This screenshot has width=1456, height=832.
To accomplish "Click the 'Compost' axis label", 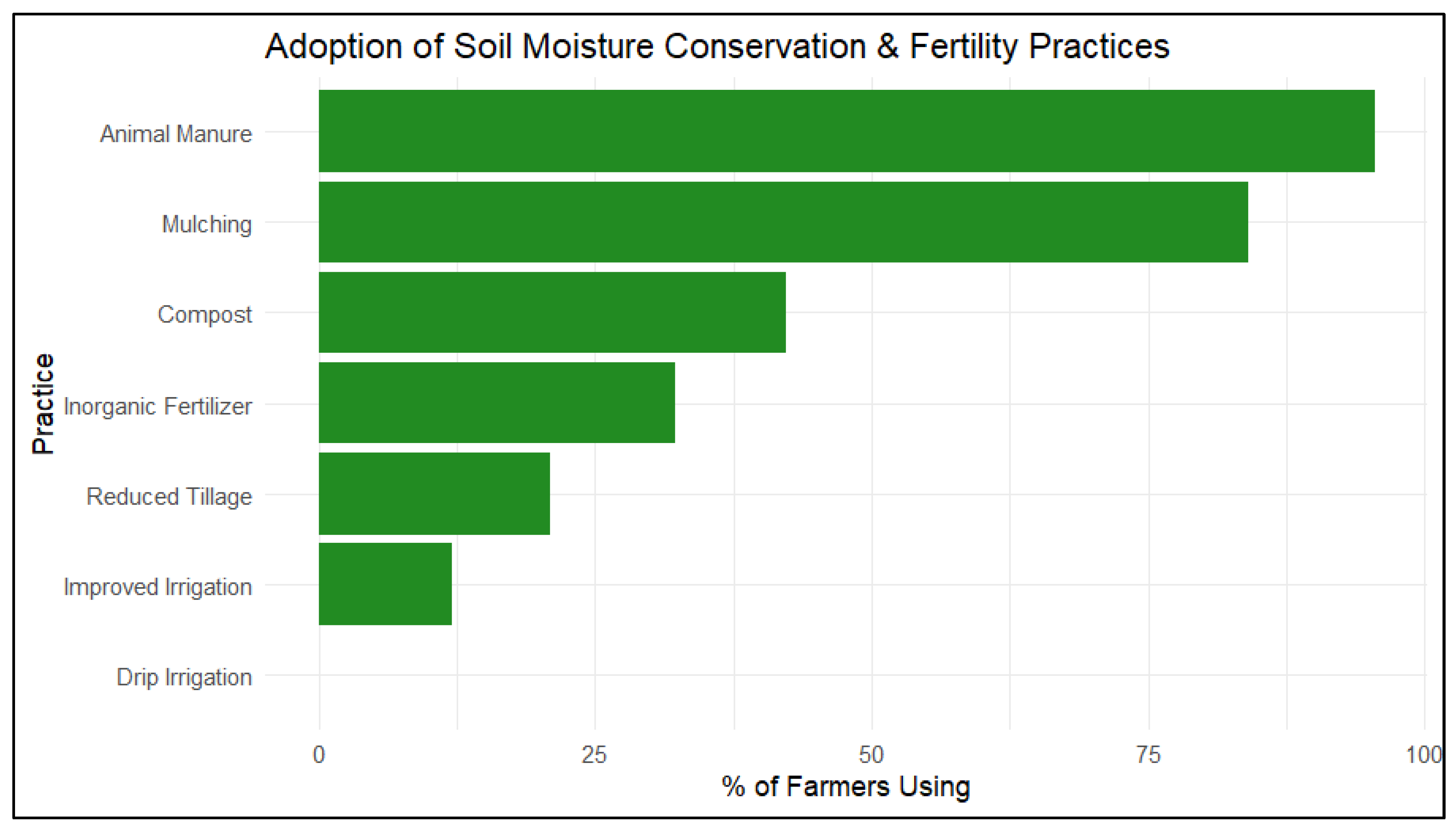I will (205, 314).
